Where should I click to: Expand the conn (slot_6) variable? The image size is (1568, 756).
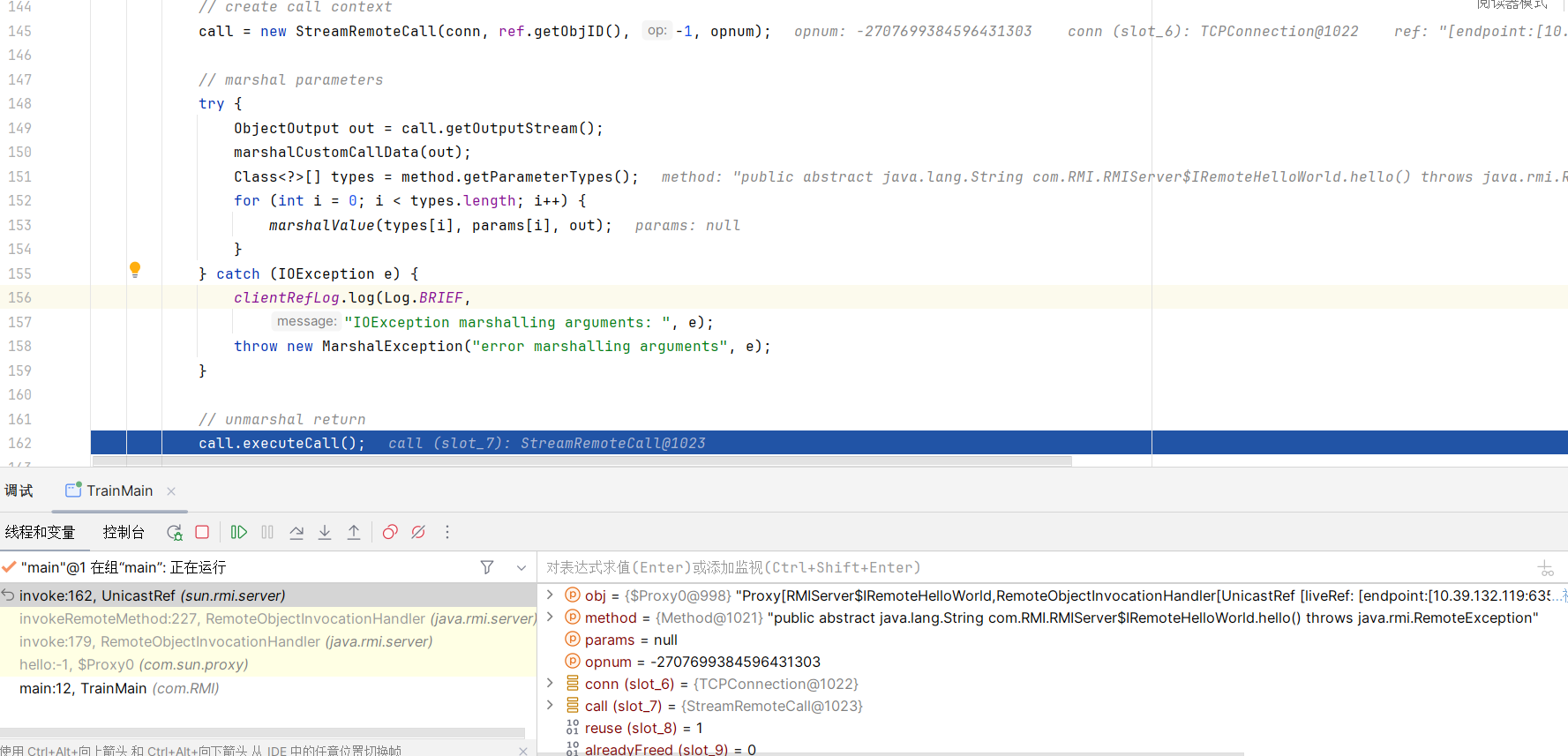(551, 683)
